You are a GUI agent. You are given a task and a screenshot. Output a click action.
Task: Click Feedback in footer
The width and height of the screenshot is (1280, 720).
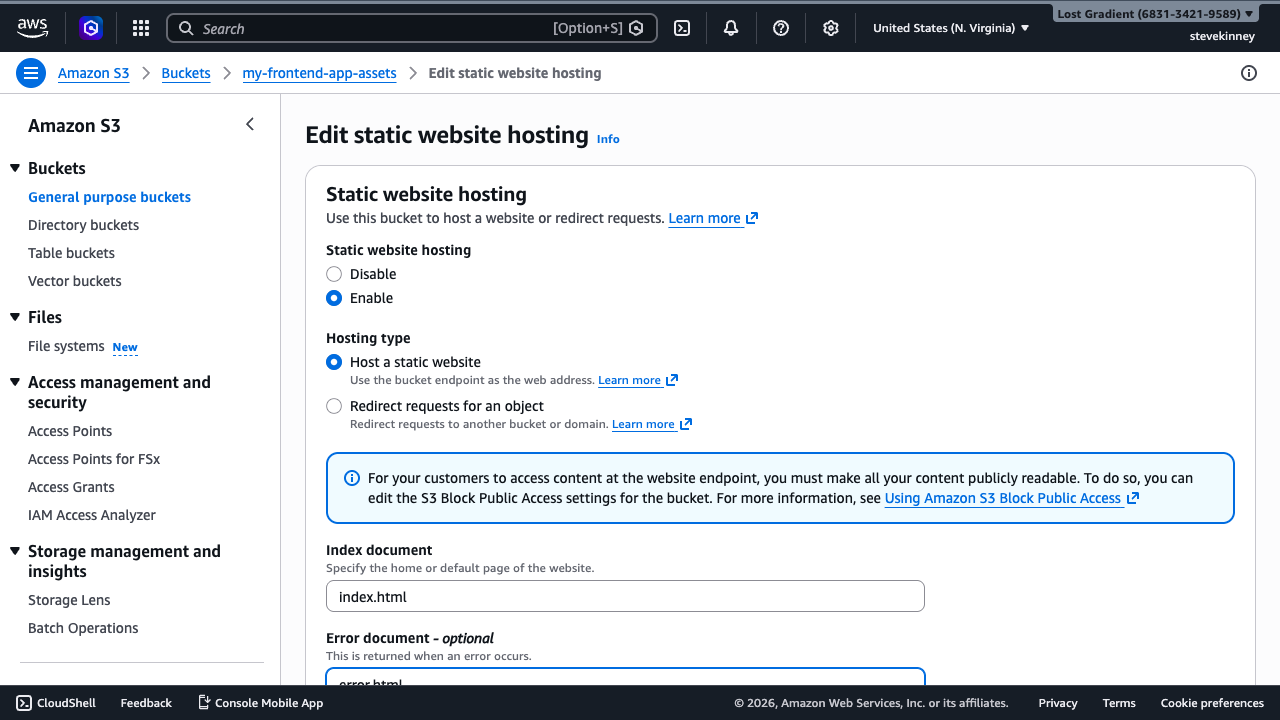[146, 703]
